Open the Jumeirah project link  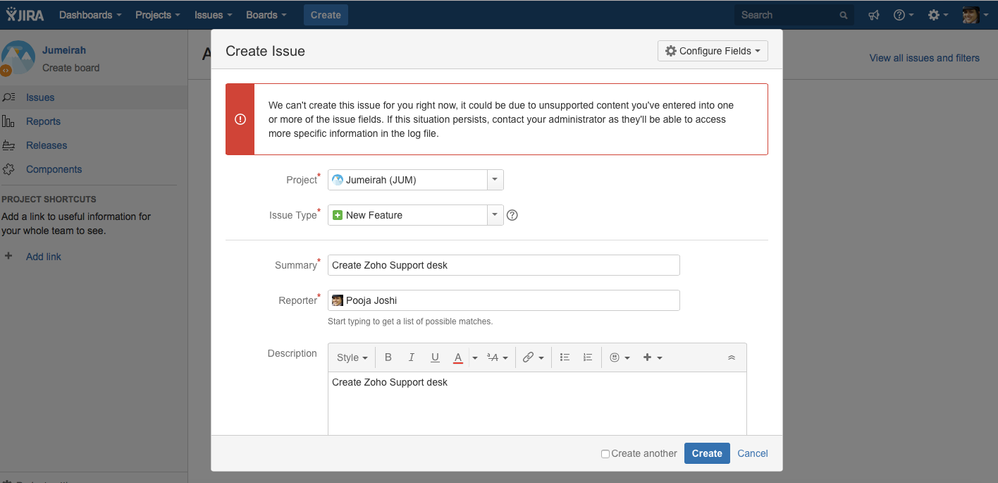point(64,50)
